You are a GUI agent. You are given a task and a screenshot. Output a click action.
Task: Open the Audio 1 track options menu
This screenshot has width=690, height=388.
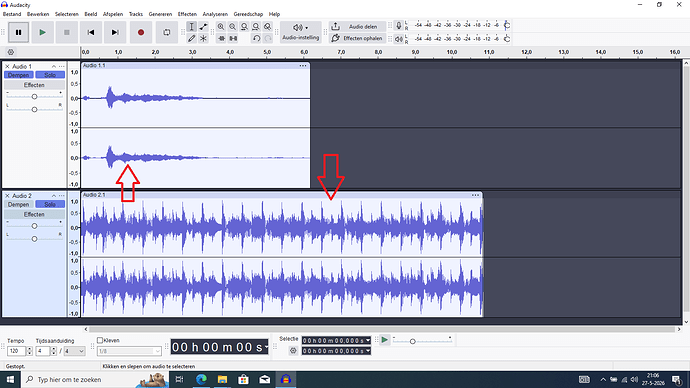point(62,66)
